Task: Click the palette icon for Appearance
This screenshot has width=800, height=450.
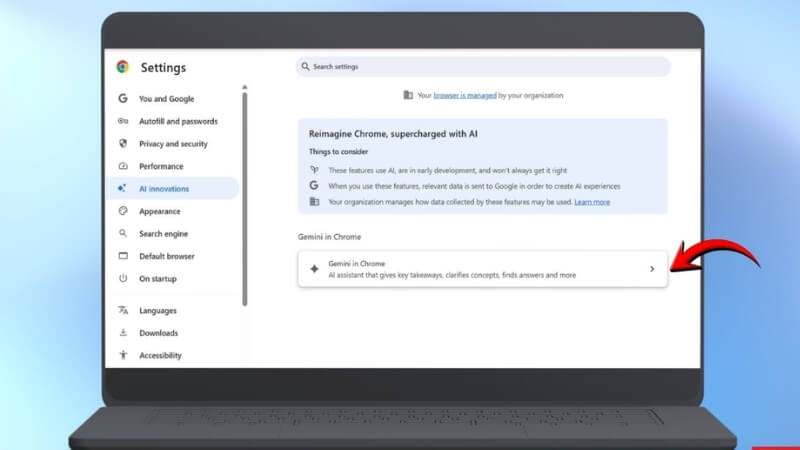Action: tap(123, 211)
